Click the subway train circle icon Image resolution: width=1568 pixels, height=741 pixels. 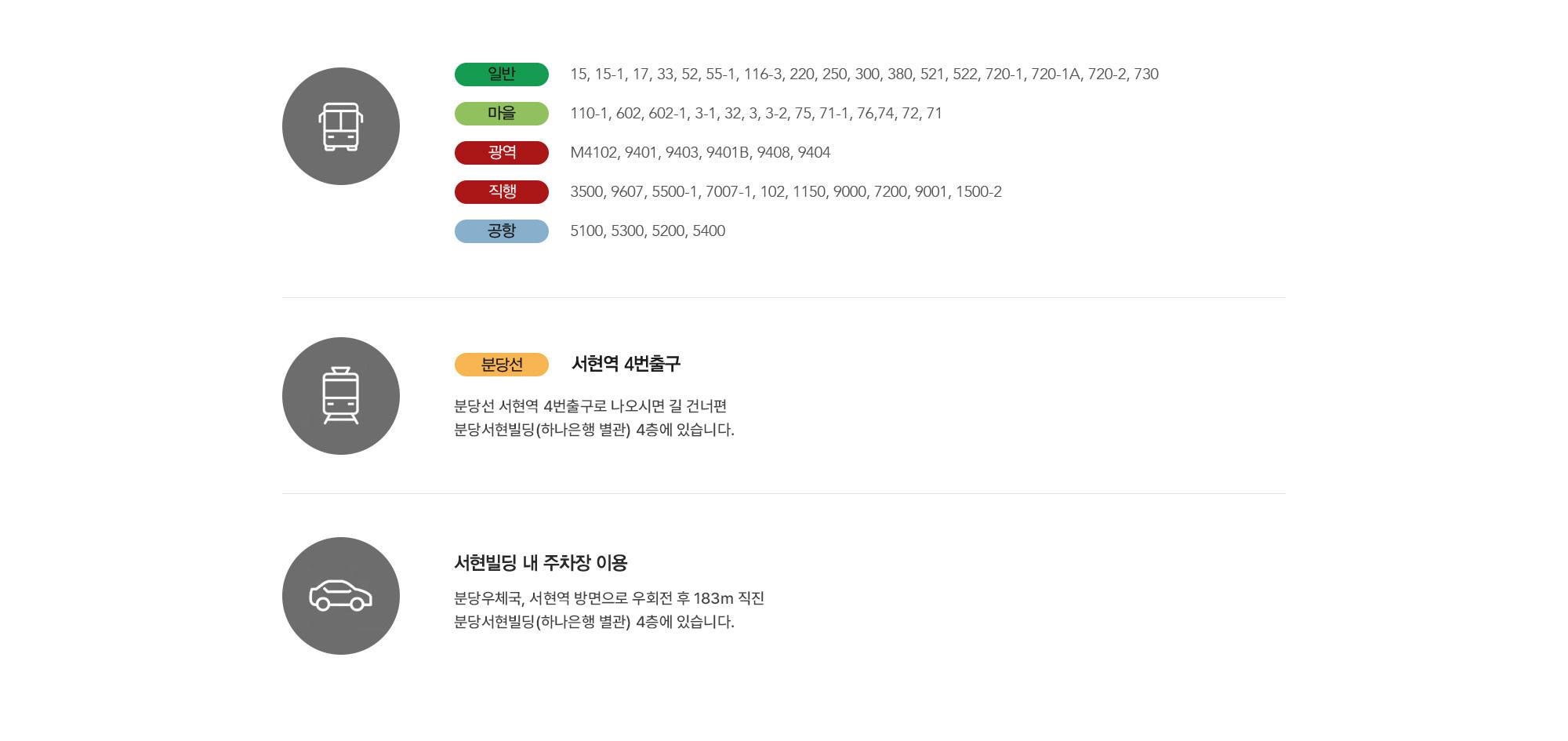(x=341, y=396)
